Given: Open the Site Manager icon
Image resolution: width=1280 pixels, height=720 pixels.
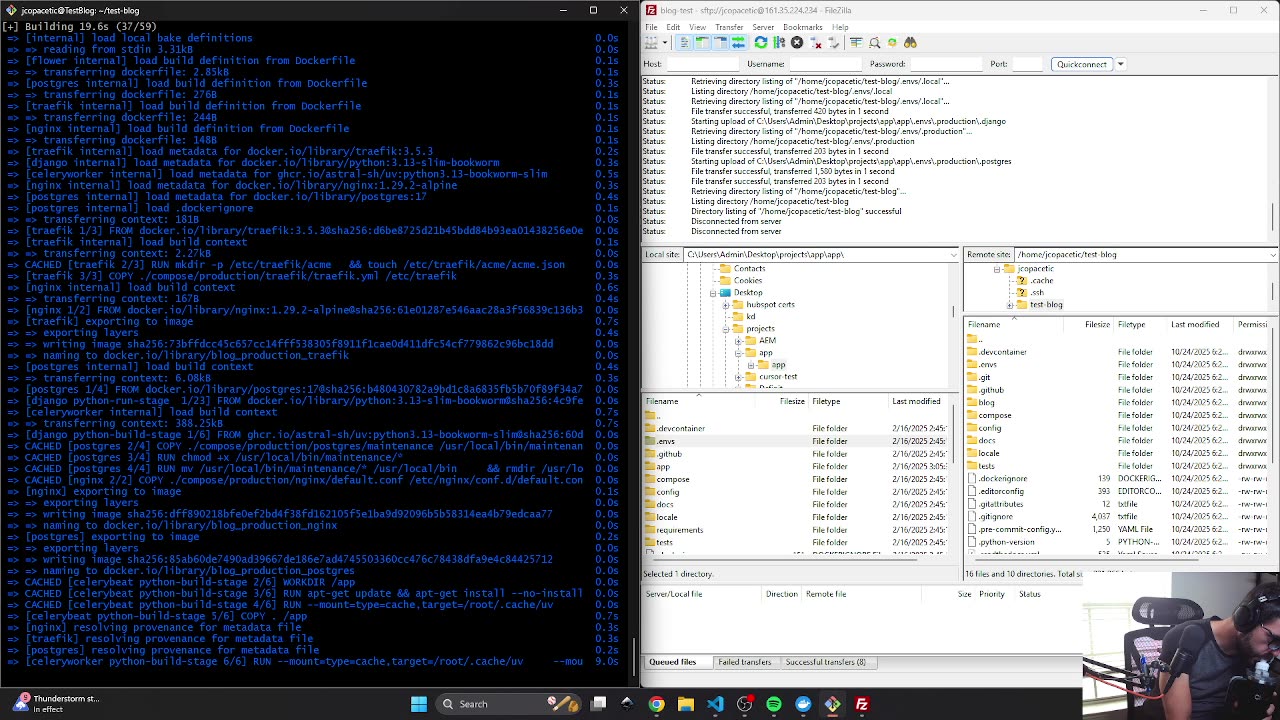Looking at the screenshot, I should [651, 43].
